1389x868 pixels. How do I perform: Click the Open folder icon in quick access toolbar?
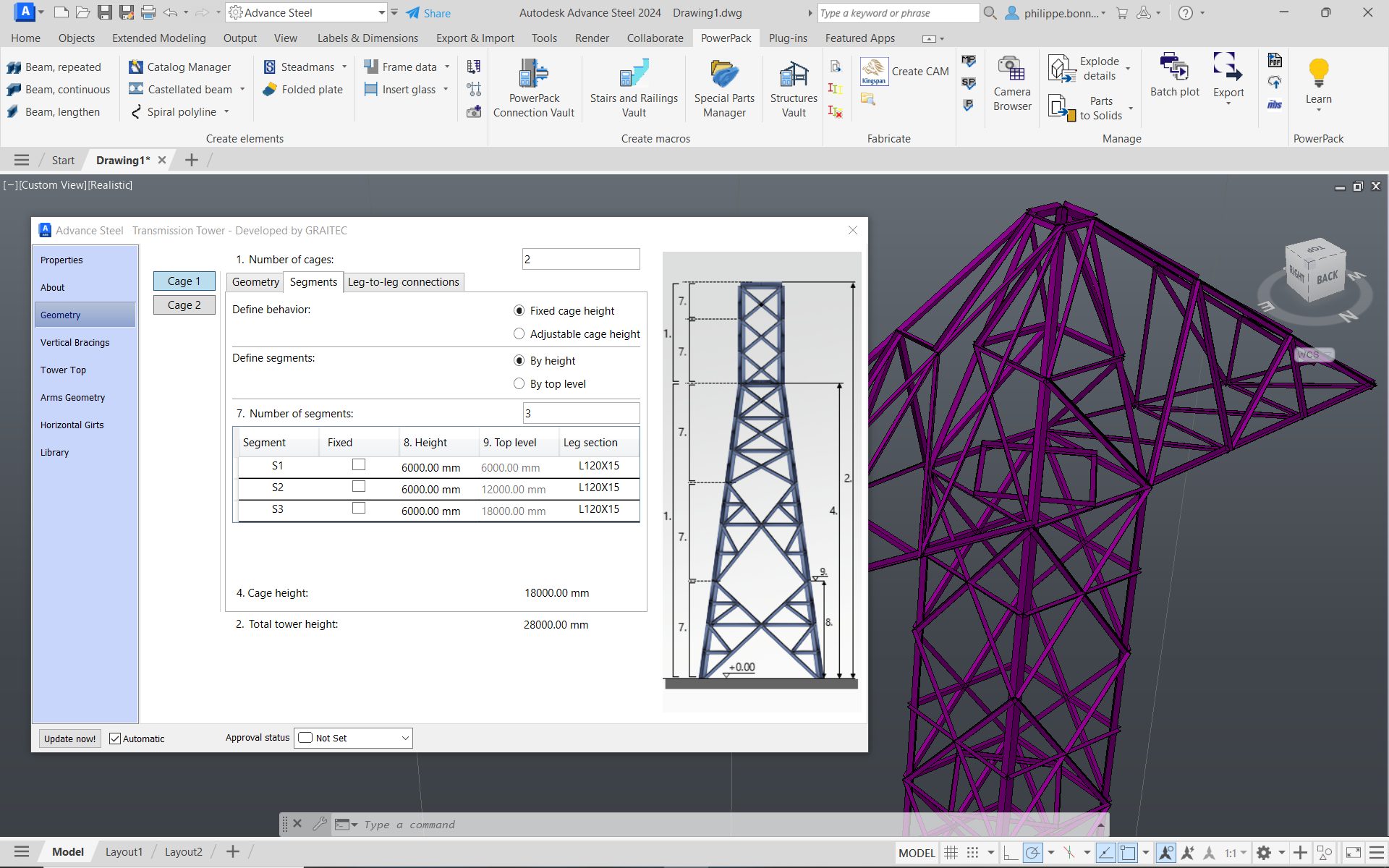tap(83, 12)
